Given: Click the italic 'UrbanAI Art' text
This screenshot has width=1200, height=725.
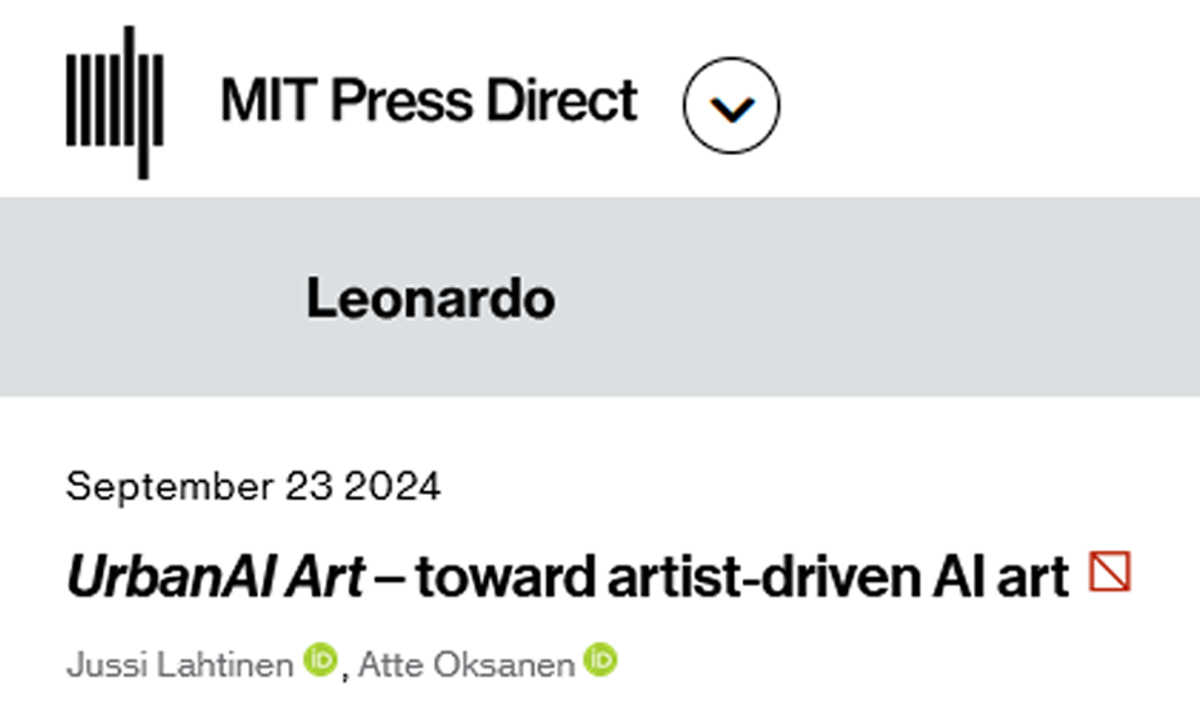Looking at the screenshot, I should click(x=215, y=577).
